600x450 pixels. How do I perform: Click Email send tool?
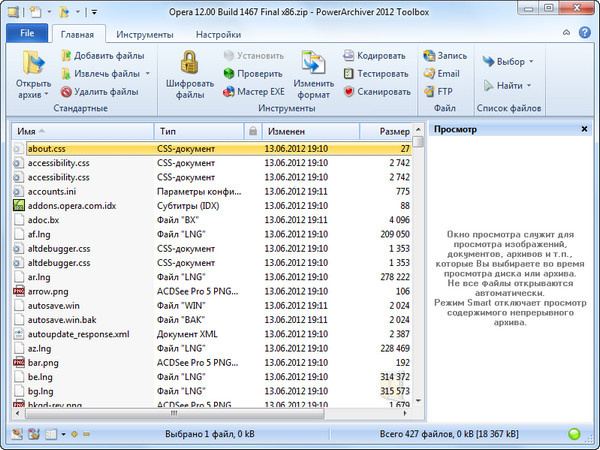tap(441, 73)
